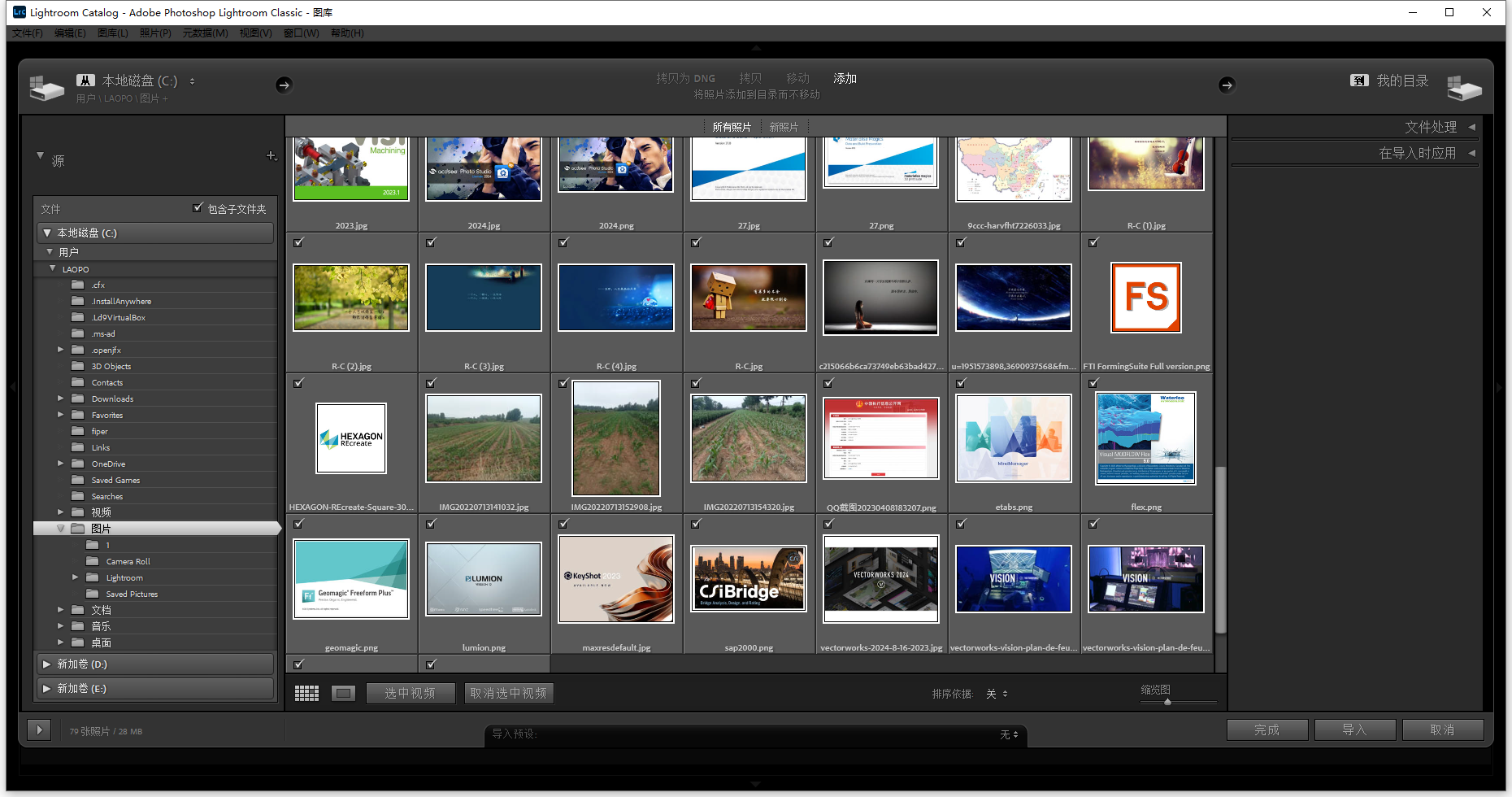Collapse 本地磁盘 (C:) volume
The image size is (1512, 797).
(x=47, y=233)
